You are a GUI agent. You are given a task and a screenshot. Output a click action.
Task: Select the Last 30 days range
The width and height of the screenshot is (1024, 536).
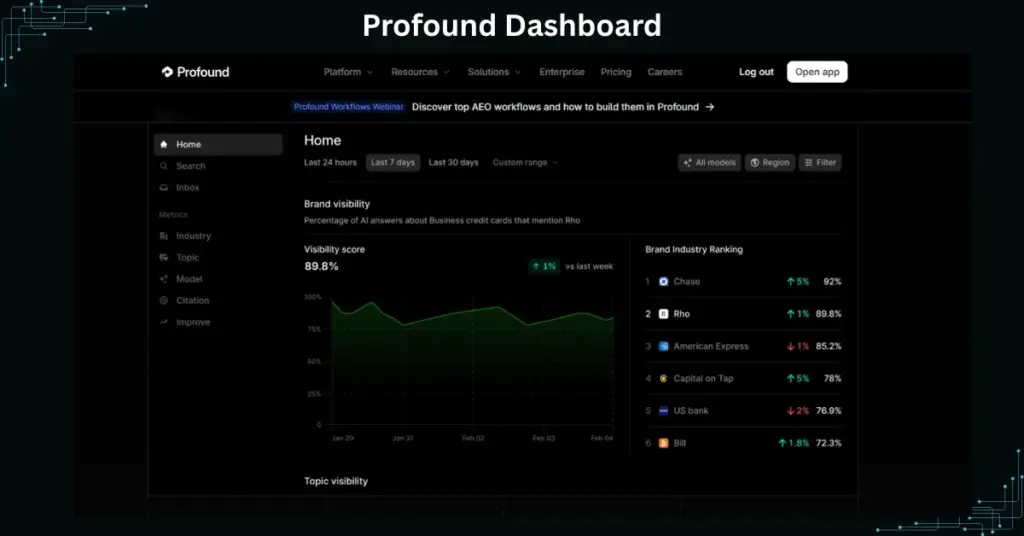point(453,162)
